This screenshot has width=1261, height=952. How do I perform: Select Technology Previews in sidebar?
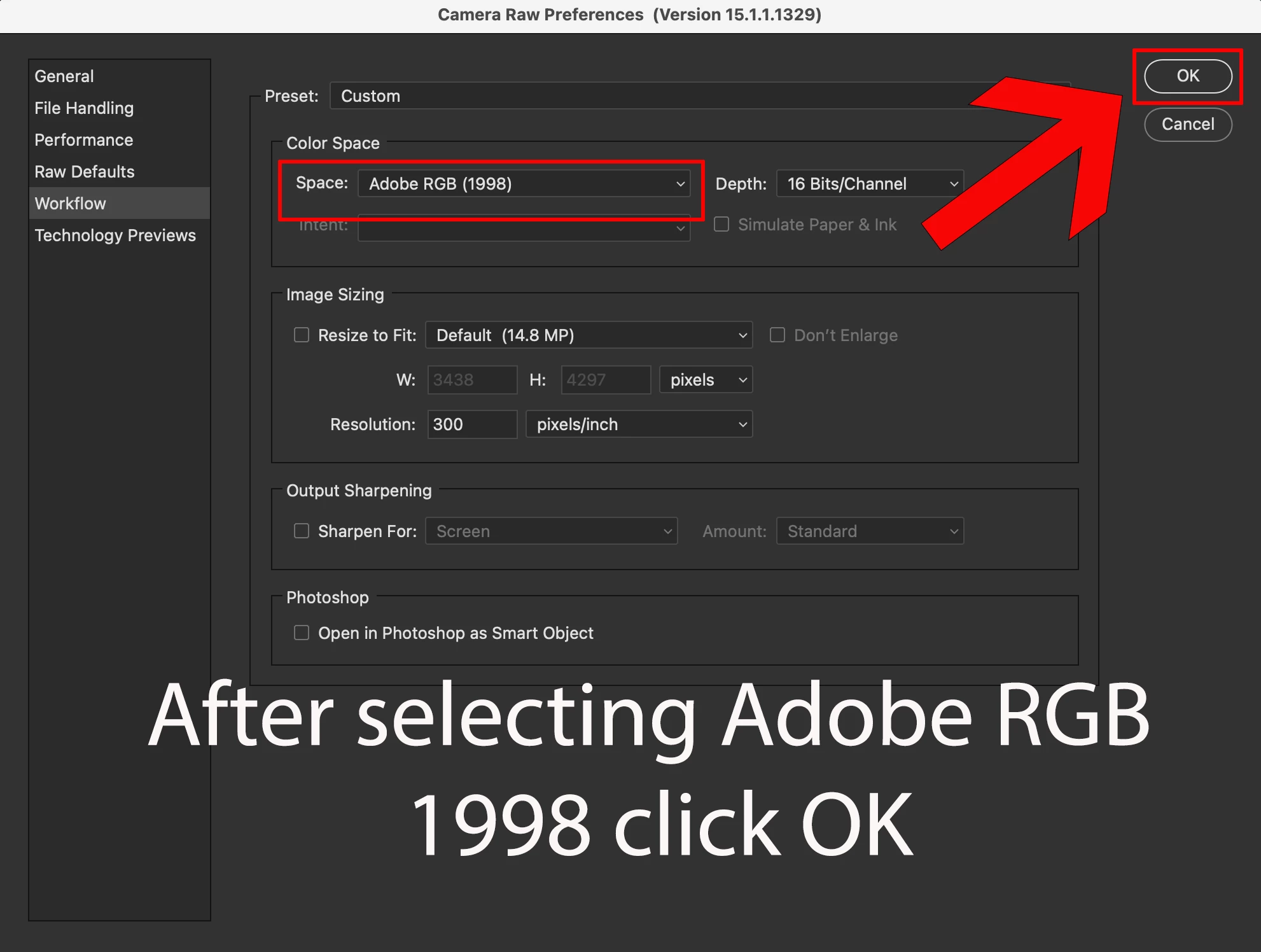pyautogui.click(x=115, y=235)
